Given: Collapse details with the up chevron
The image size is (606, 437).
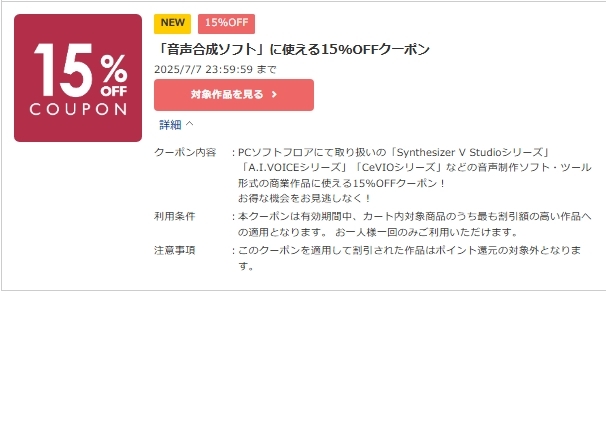Looking at the screenshot, I should 189,124.
